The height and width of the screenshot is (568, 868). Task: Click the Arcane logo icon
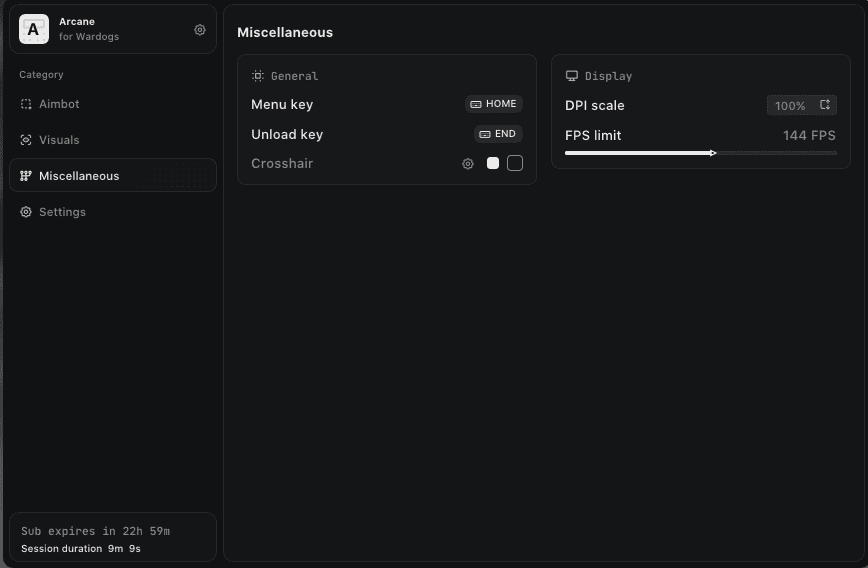click(34, 29)
